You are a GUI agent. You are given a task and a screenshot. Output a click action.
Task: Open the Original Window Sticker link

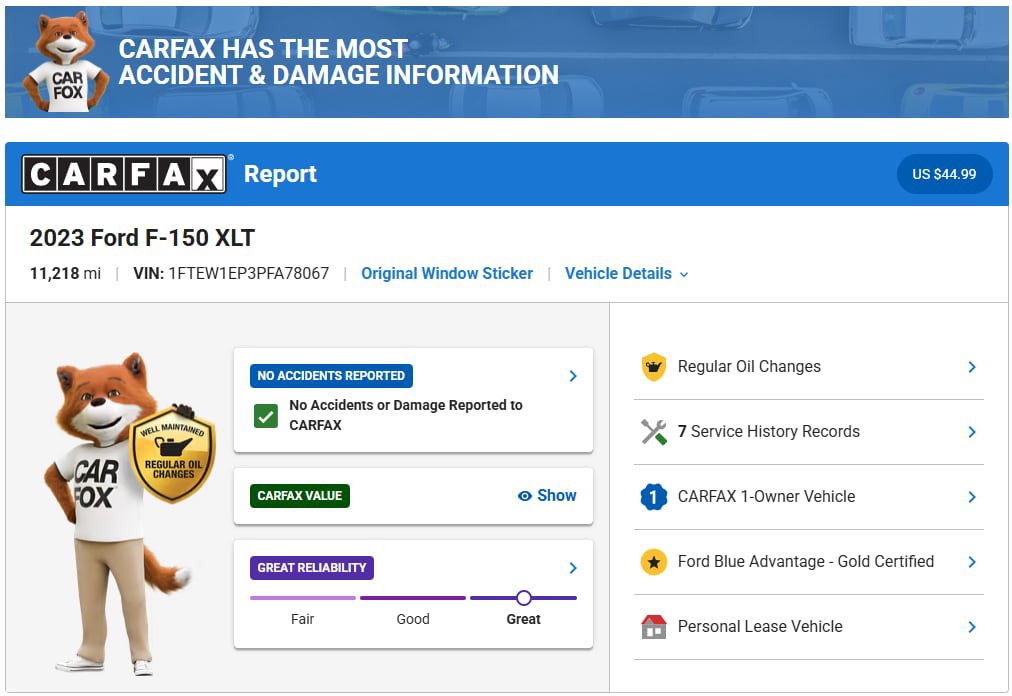pos(447,274)
